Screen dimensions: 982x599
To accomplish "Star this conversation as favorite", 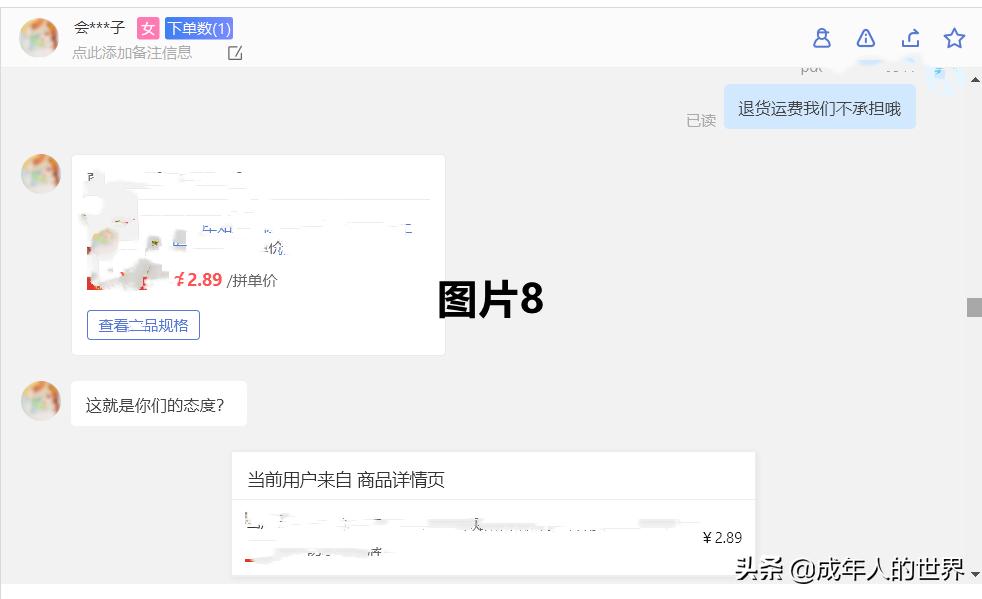I will [954, 38].
